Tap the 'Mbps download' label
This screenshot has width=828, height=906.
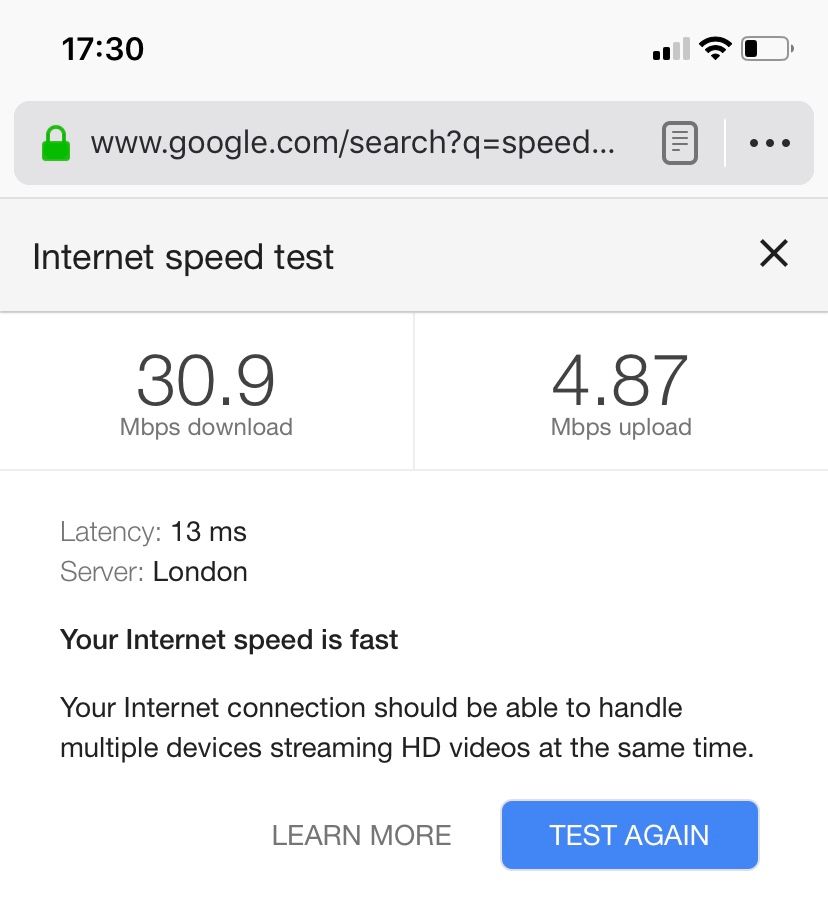click(x=206, y=427)
